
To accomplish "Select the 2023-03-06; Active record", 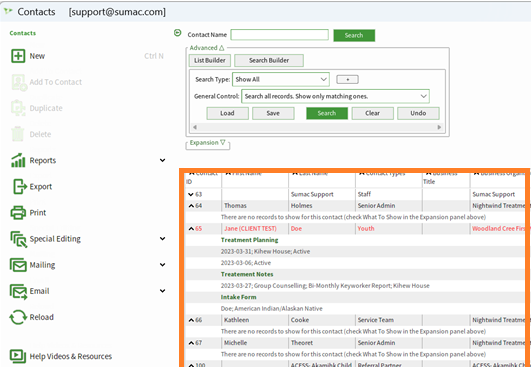I will coord(246,263).
